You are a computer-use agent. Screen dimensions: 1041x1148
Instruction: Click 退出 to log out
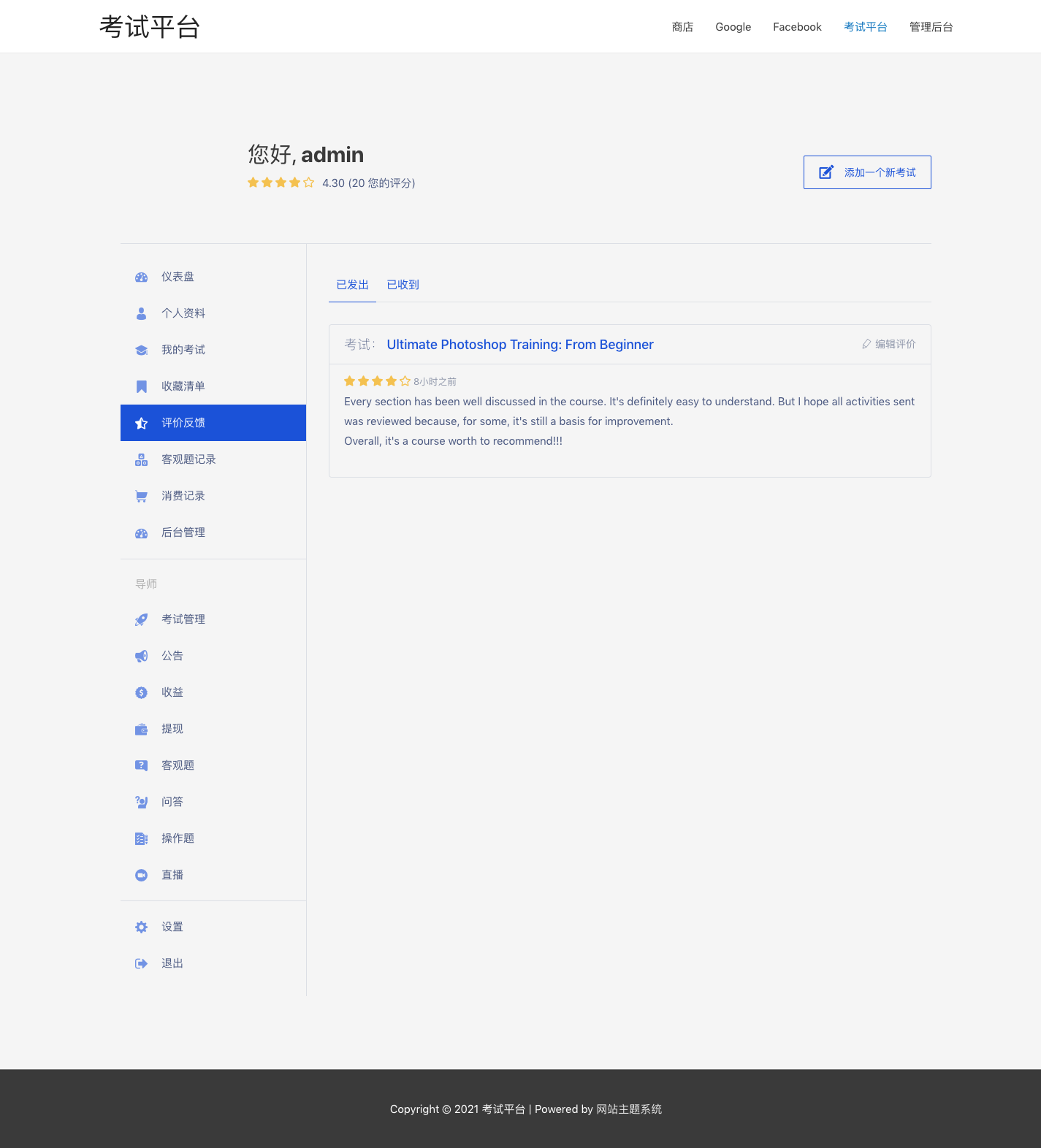[x=213, y=963]
